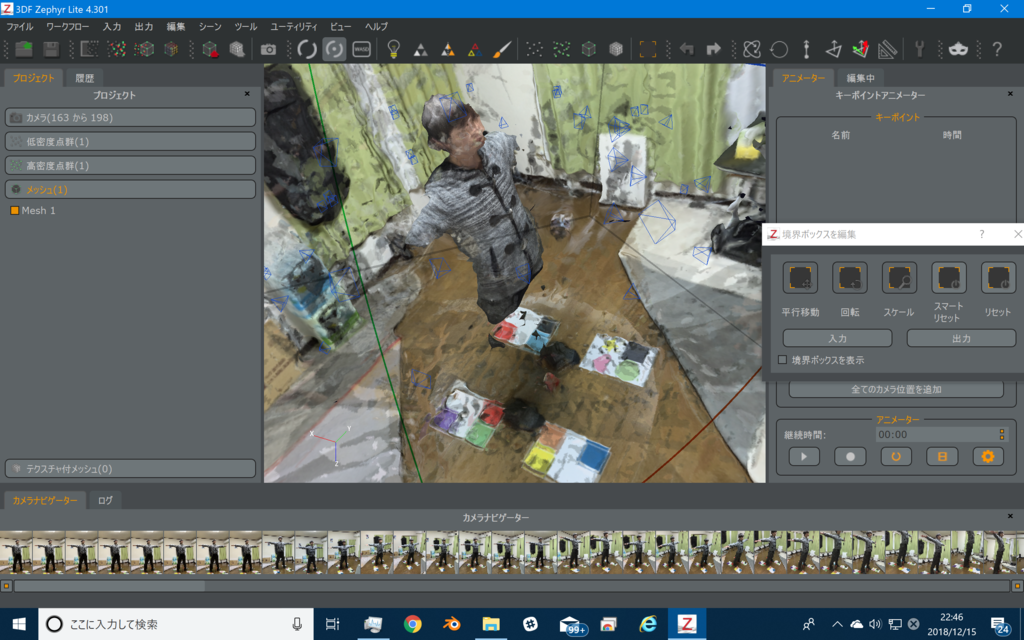This screenshot has width=1024, height=640.
Task: Click the スマートリセット icon
Action: 949,278
